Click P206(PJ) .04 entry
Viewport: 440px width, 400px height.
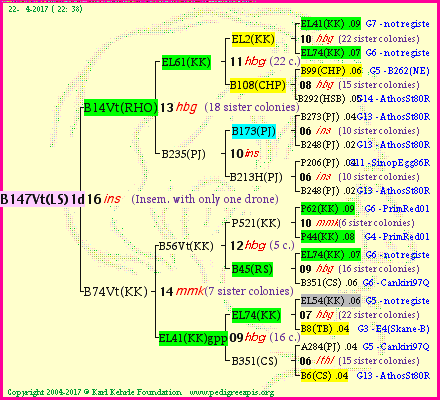click(x=327, y=163)
